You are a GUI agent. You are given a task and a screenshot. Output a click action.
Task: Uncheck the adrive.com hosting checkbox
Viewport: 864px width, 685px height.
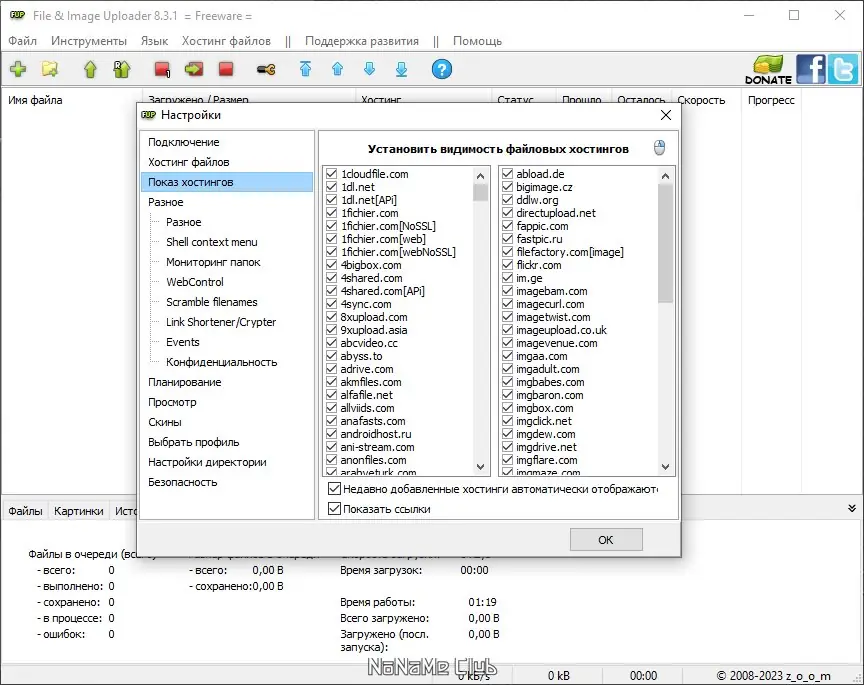332,369
